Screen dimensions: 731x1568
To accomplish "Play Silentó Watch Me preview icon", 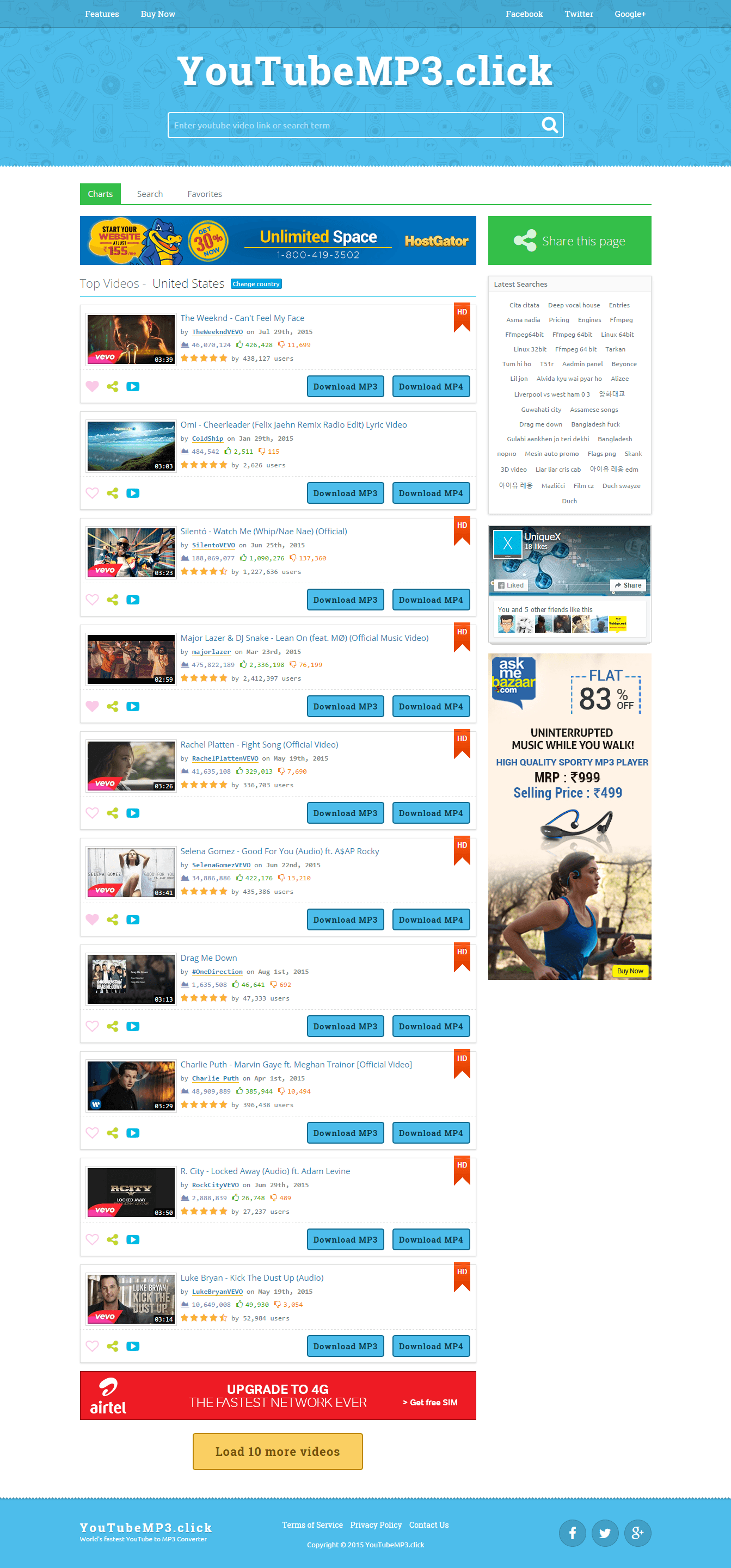I will [133, 600].
